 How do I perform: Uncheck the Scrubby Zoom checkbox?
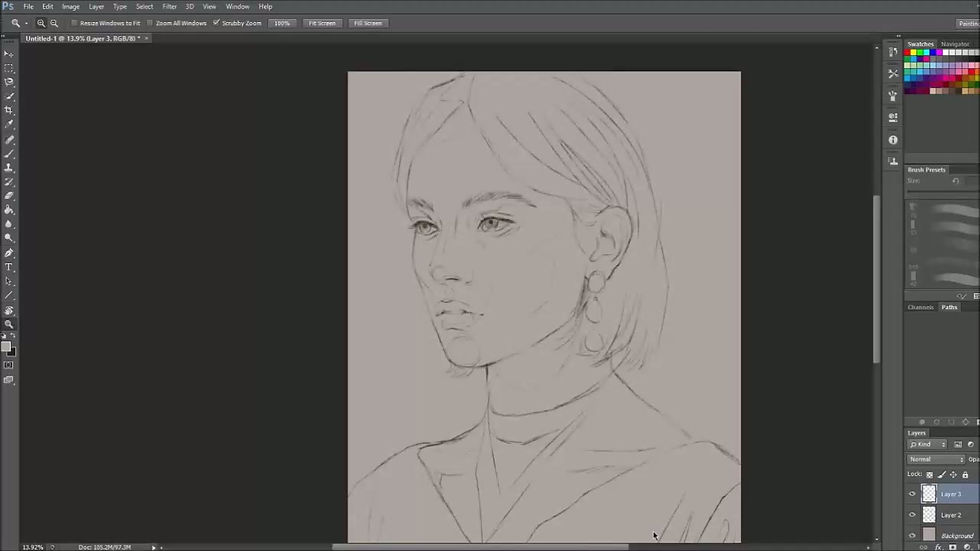tap(216, 23)
